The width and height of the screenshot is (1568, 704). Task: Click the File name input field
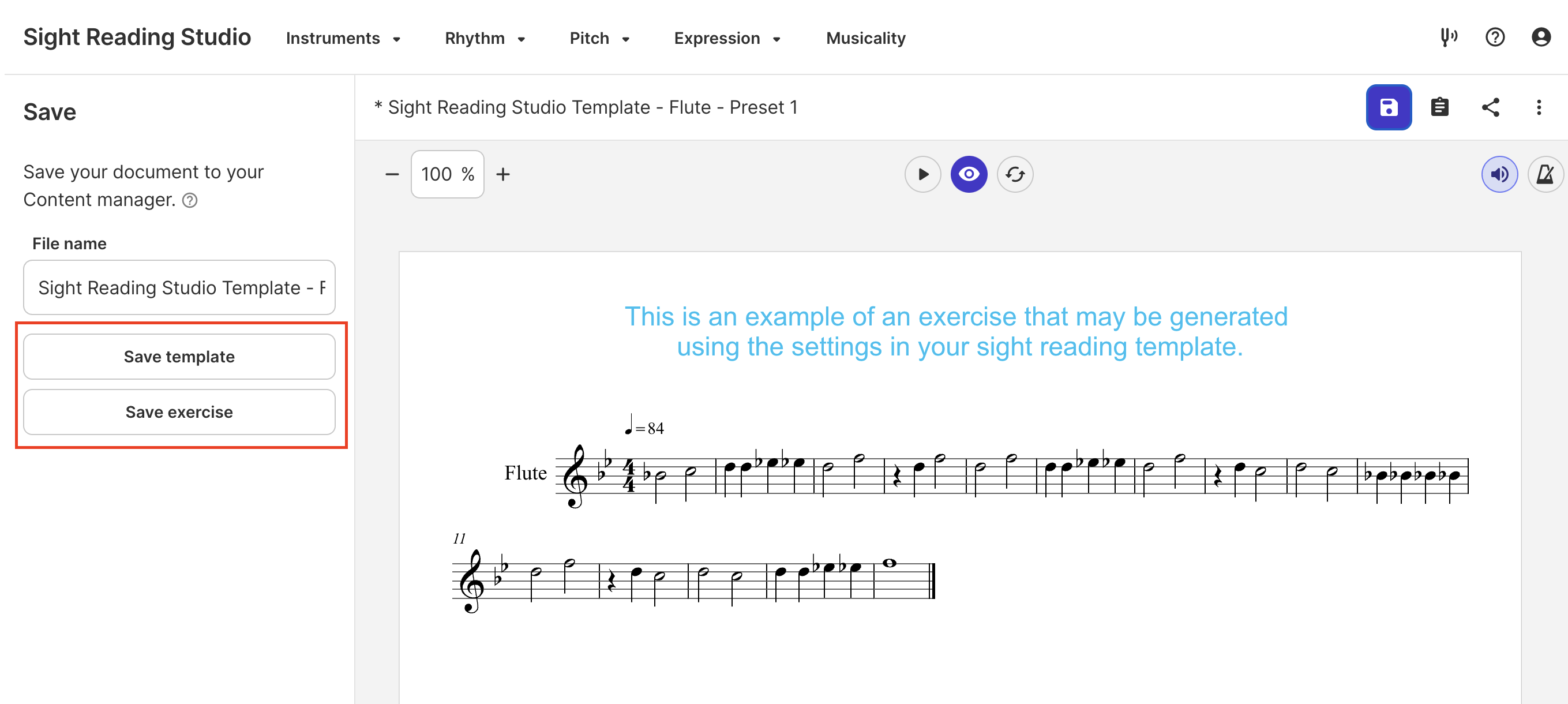179,287
